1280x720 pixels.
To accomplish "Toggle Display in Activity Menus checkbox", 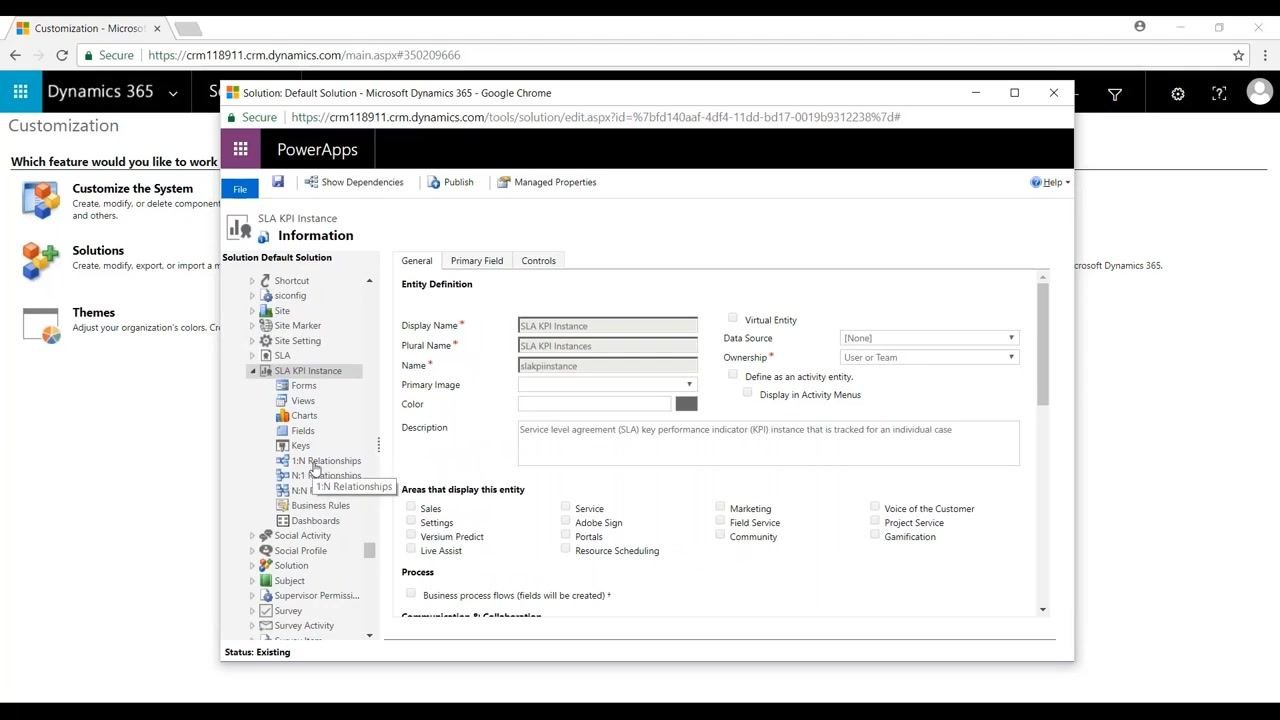I will click(x=747, y=393).
